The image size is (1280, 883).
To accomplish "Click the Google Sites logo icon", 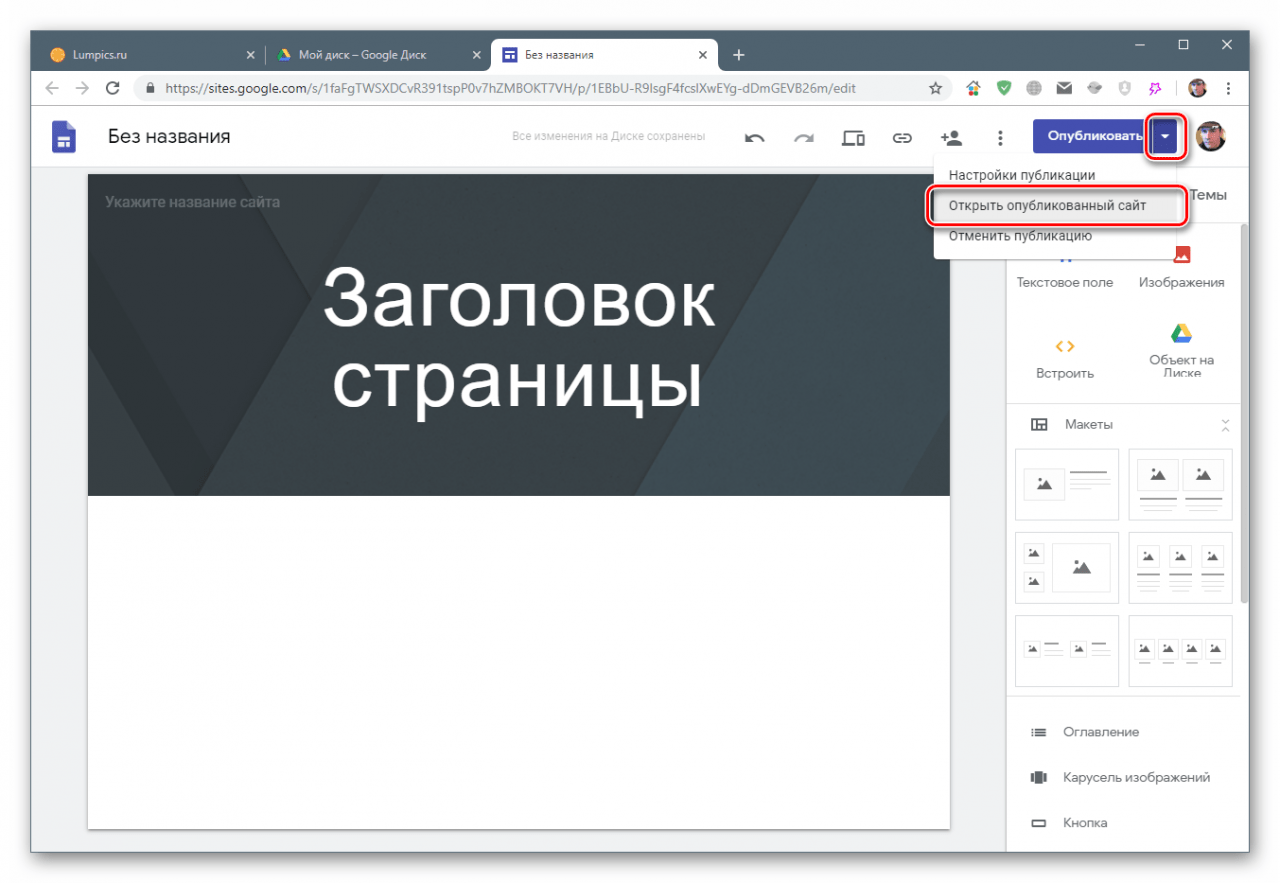I will coord(64,137).
